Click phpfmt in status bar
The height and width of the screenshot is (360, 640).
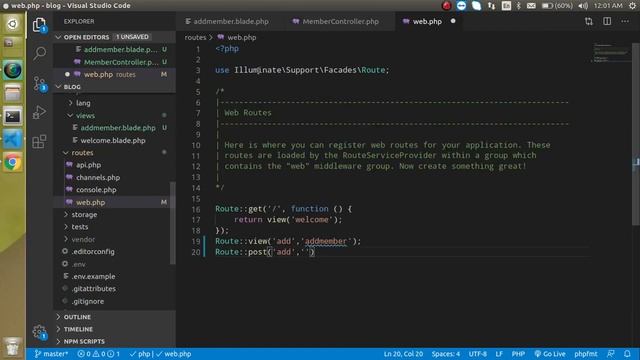coord(586,354)
